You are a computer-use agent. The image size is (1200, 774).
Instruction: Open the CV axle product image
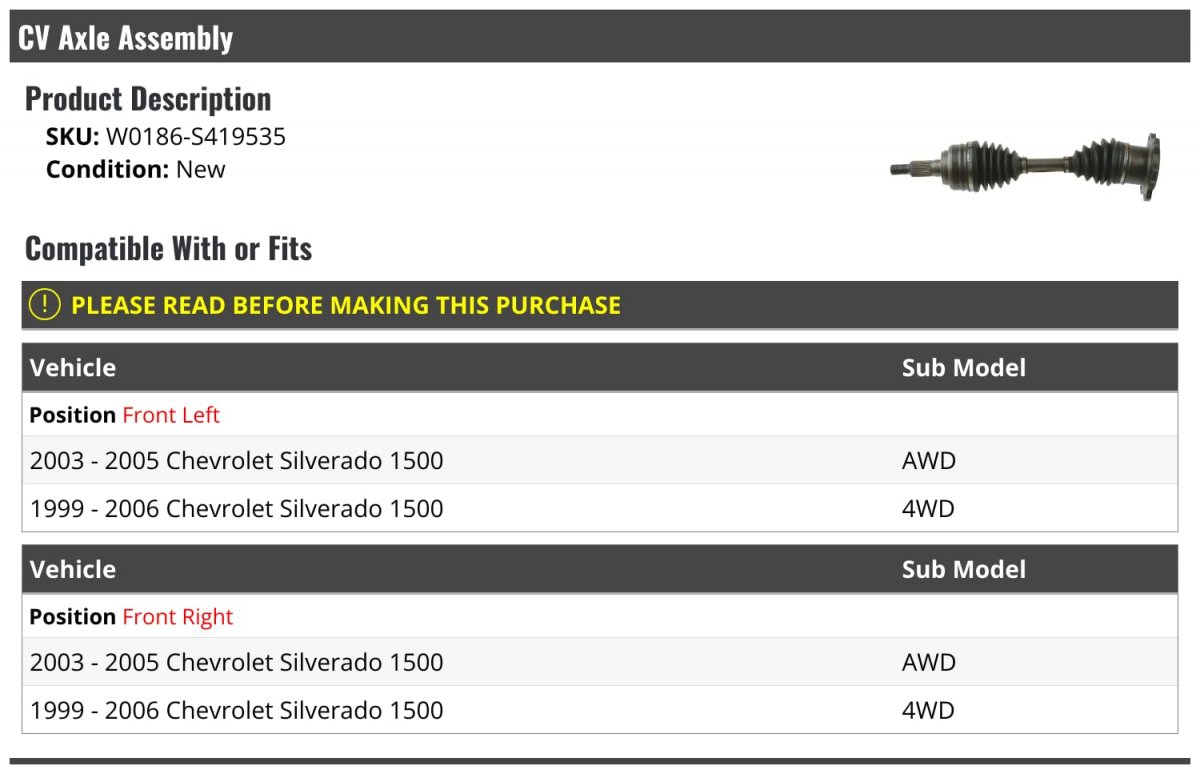[x=1025, y=167]
